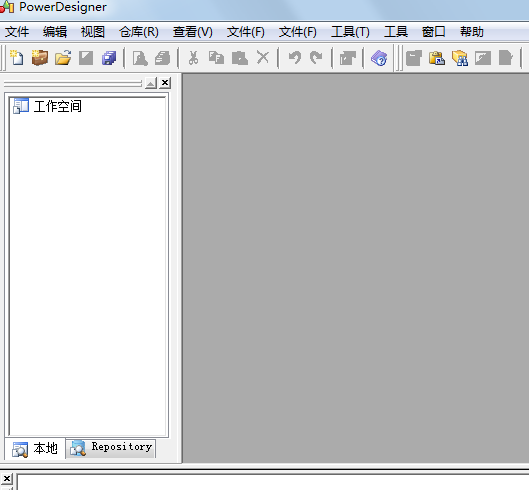Click the greyed-out icon after the binoculars
Image resolution: width=529 pixels, height=490 pixels.
tap(483, 58)
